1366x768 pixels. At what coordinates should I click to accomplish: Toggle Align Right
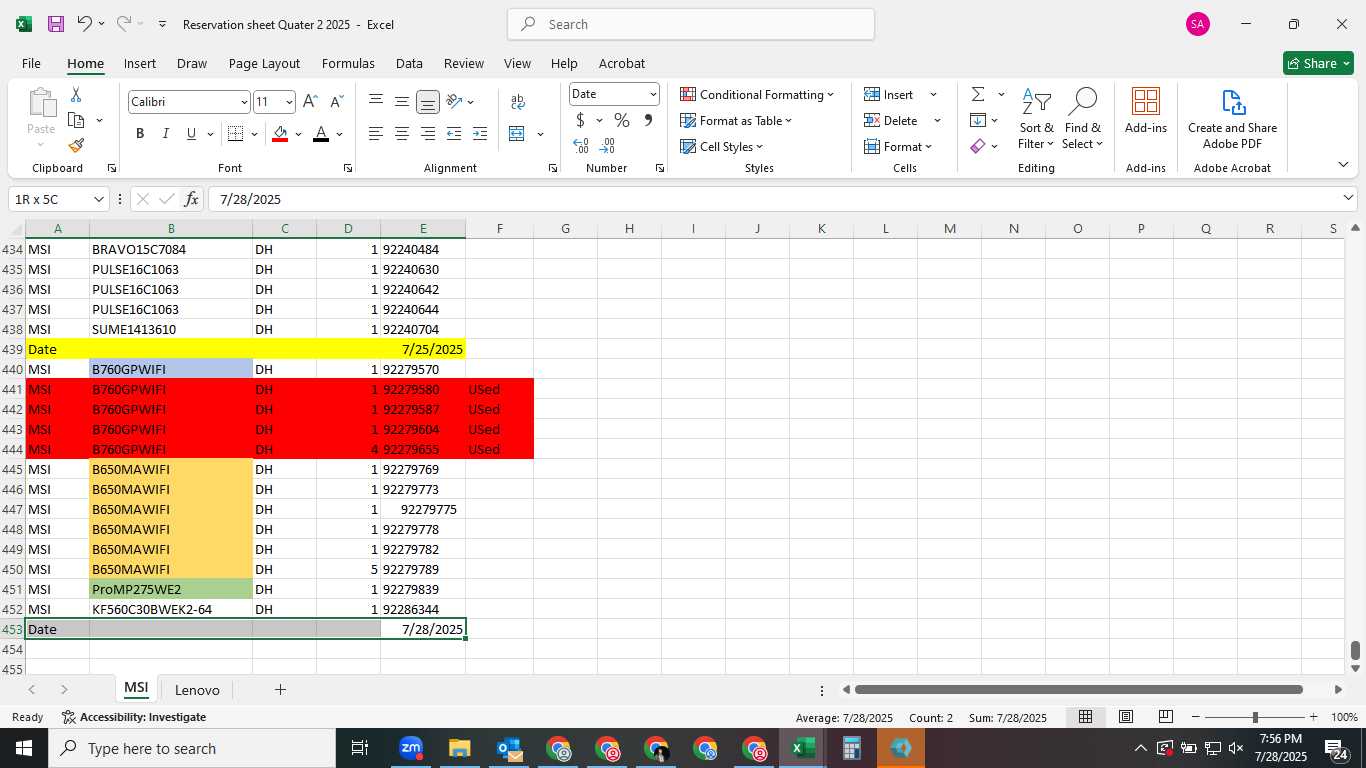[x=428, y=134]
